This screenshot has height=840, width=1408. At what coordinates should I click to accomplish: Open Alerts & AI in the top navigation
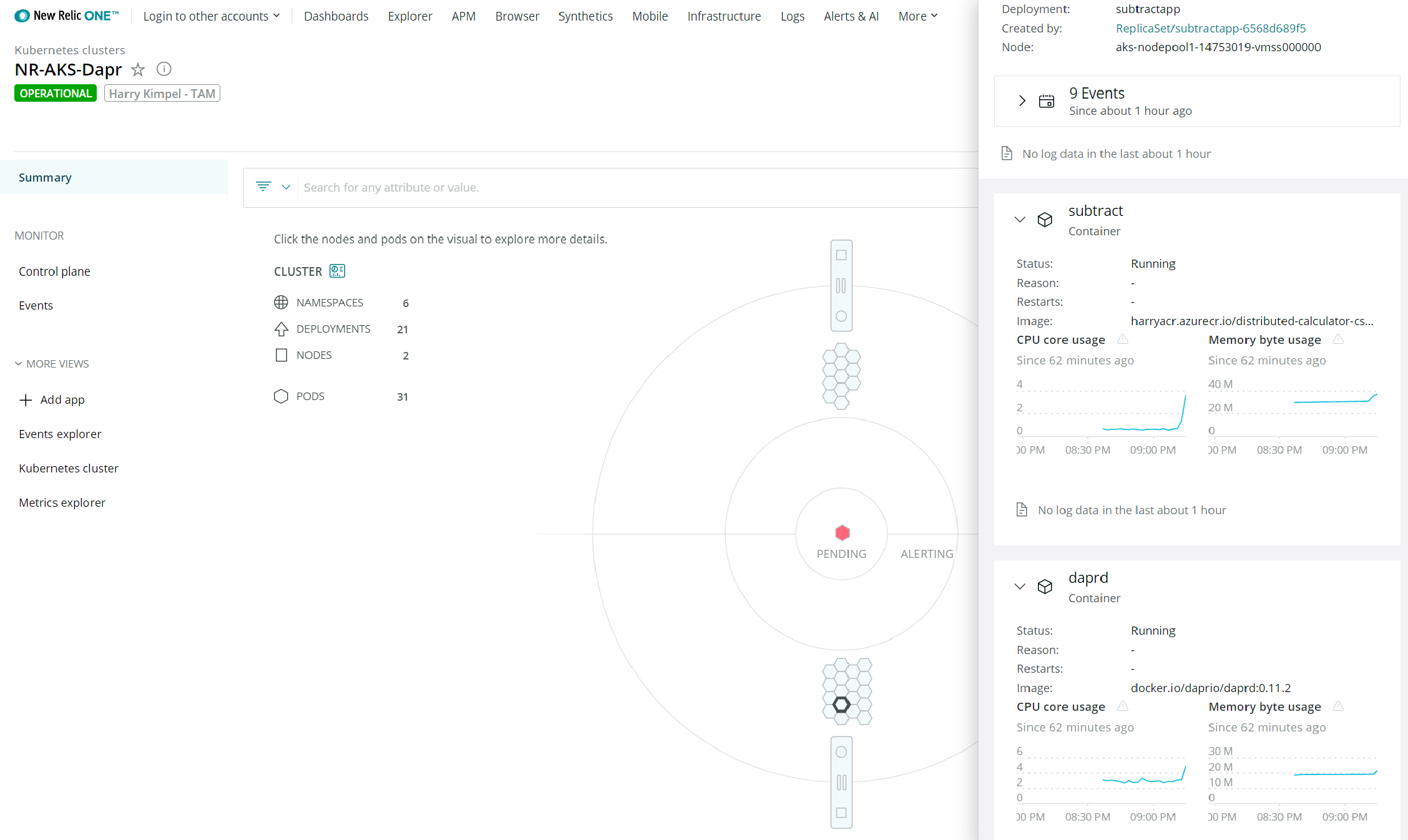pos(851,16)
